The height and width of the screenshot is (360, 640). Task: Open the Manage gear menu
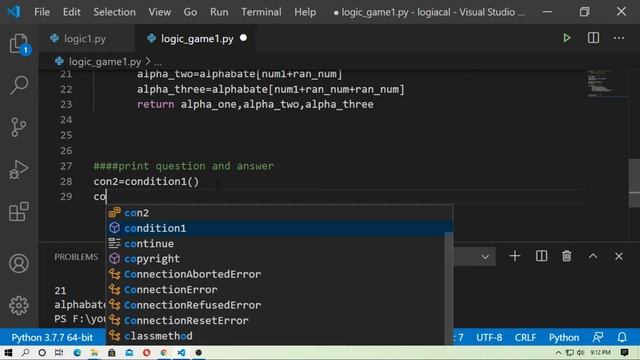point(19,305)
